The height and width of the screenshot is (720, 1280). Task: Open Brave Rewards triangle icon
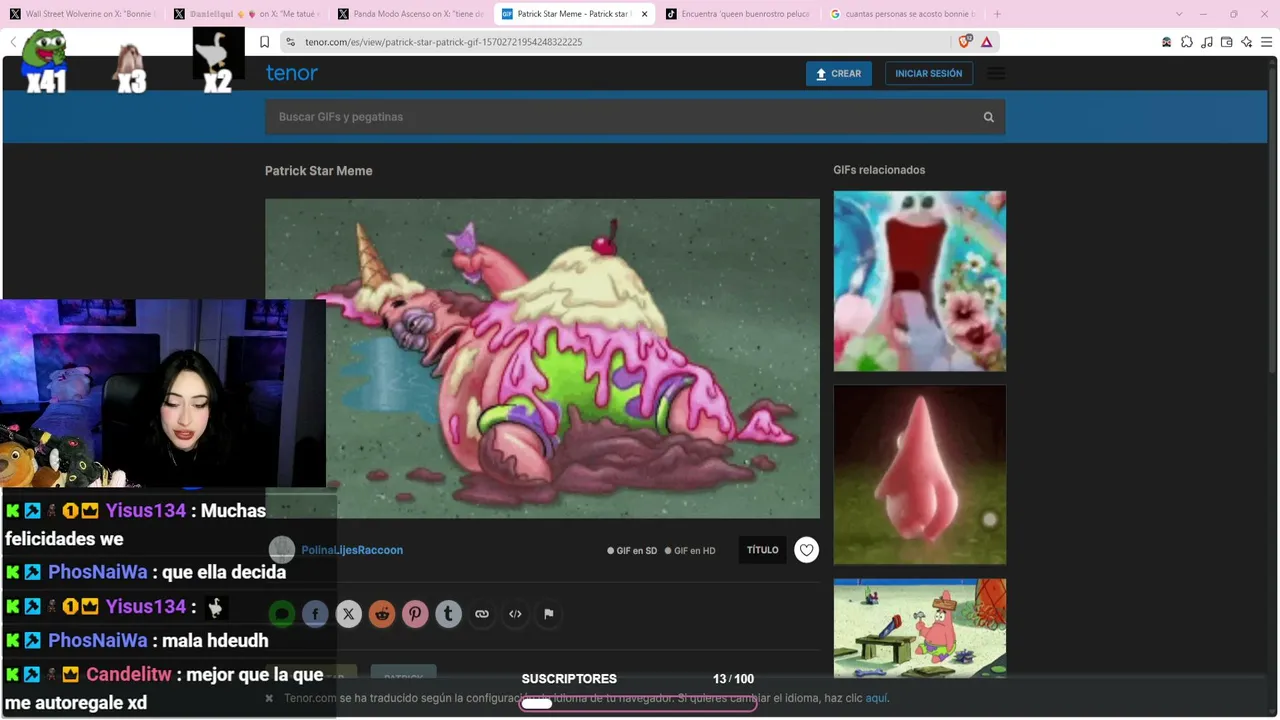point(987,42)
